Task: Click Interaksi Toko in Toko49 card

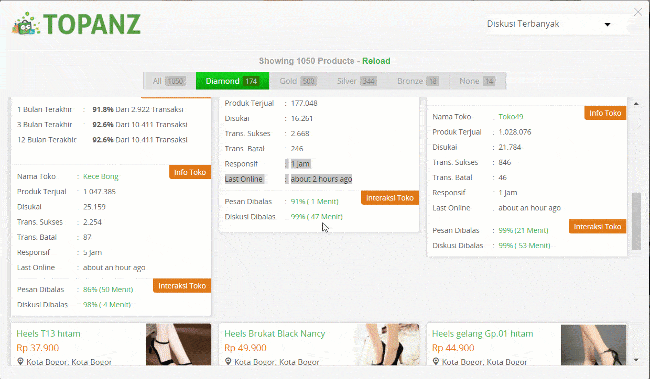Action: [x=597, y=226]
